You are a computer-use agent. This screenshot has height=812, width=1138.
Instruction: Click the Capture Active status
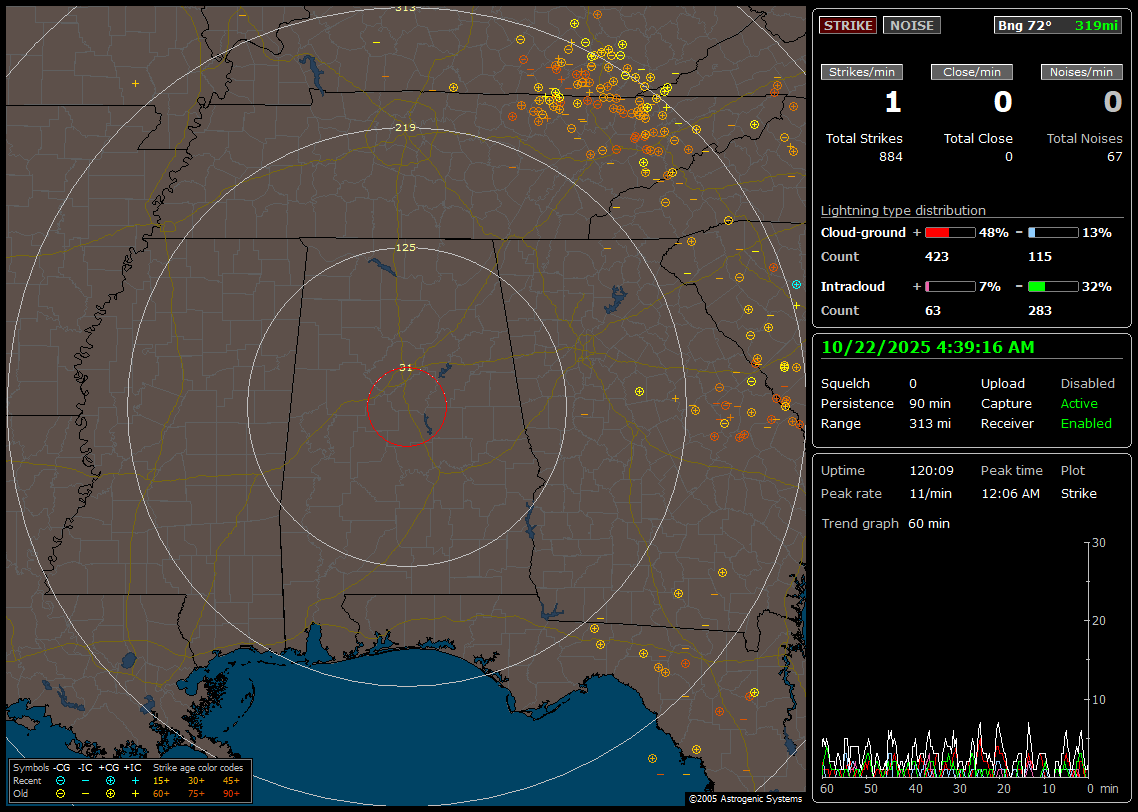(1079, 404)
